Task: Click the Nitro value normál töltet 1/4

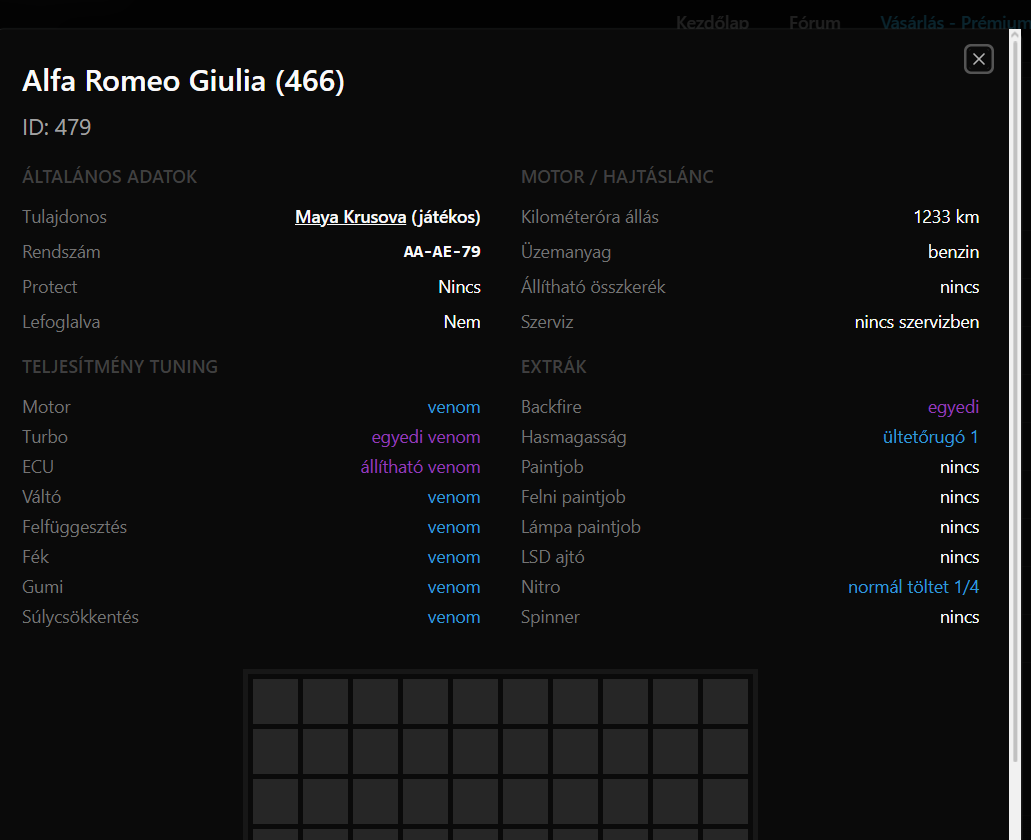Action: (913, 587)
